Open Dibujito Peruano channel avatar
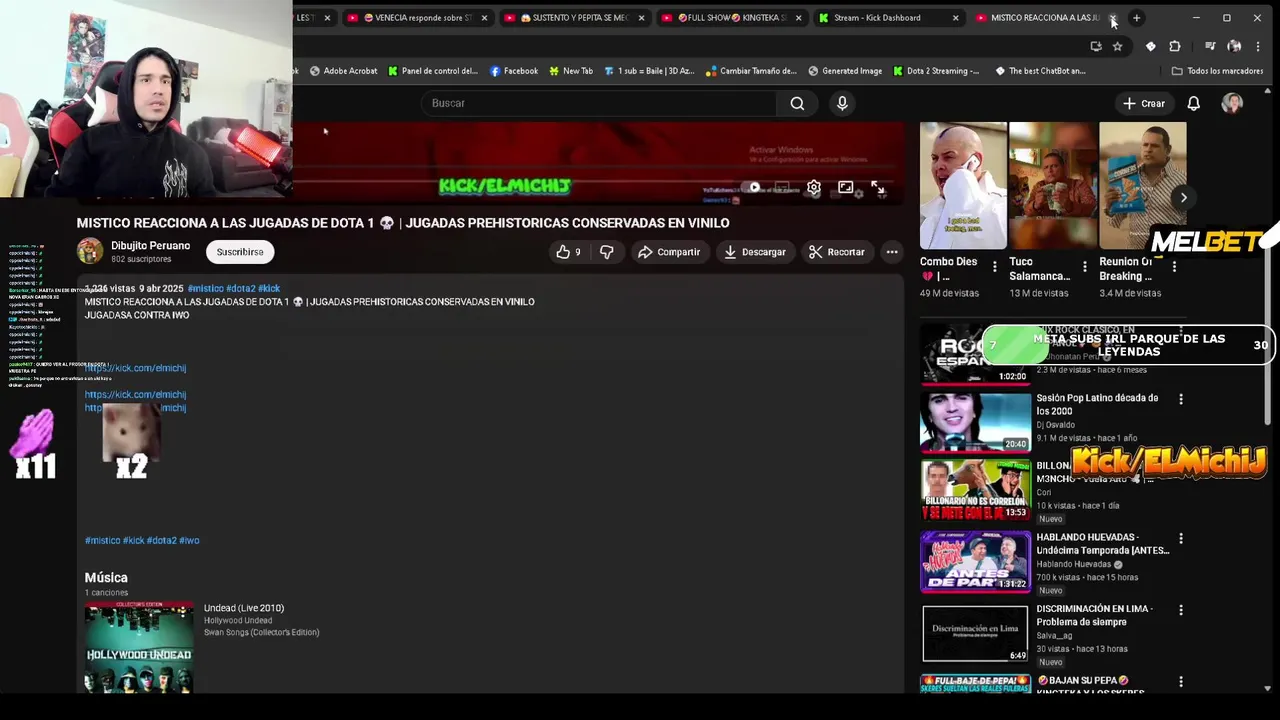1280x720 pixels. [90, 251]
